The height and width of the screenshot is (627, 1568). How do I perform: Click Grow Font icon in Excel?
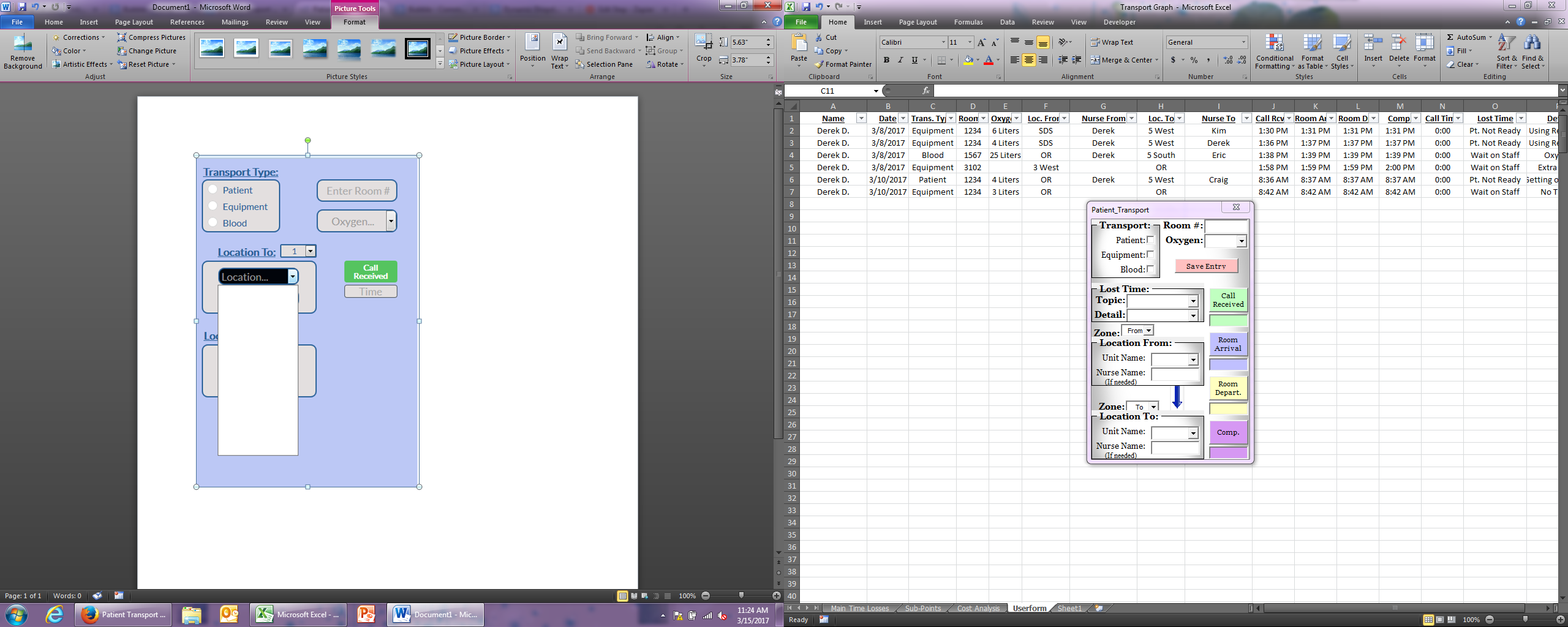point(981,42)
